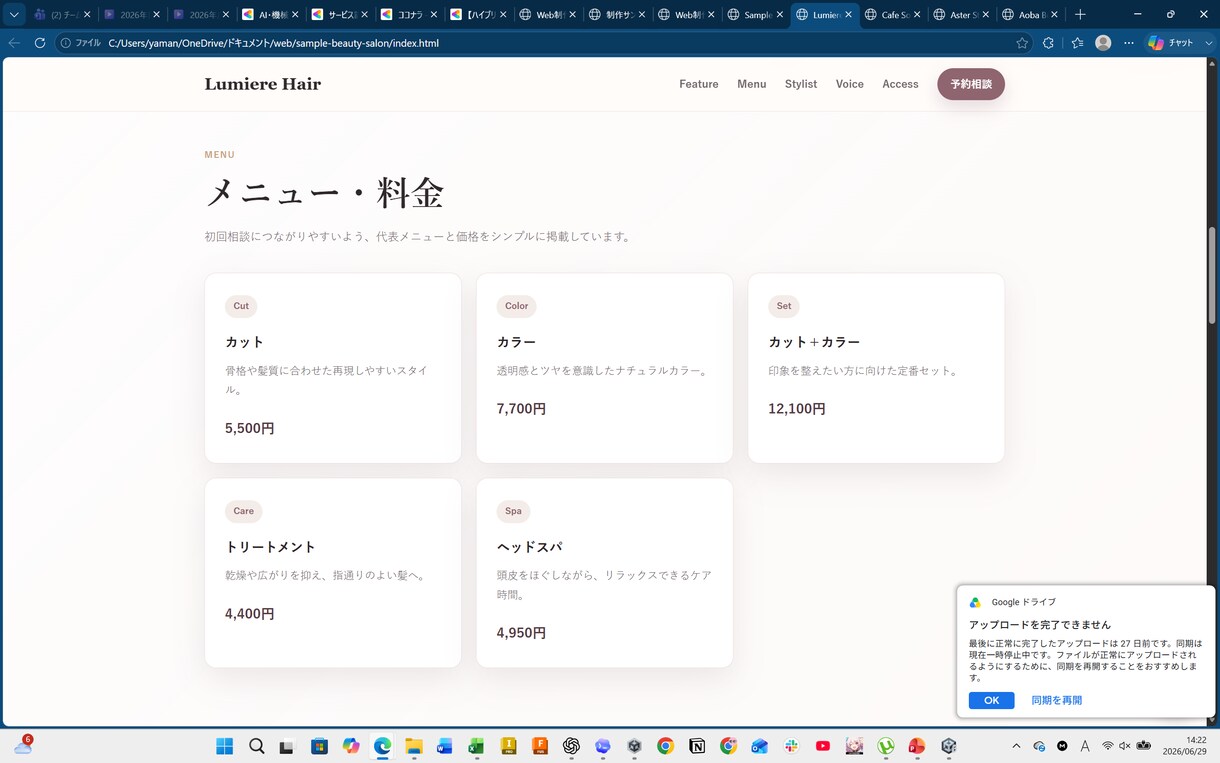Viewport: 1220px width, 763px height.
Task: Open YouTube app from taskbar
Action: 823,746
